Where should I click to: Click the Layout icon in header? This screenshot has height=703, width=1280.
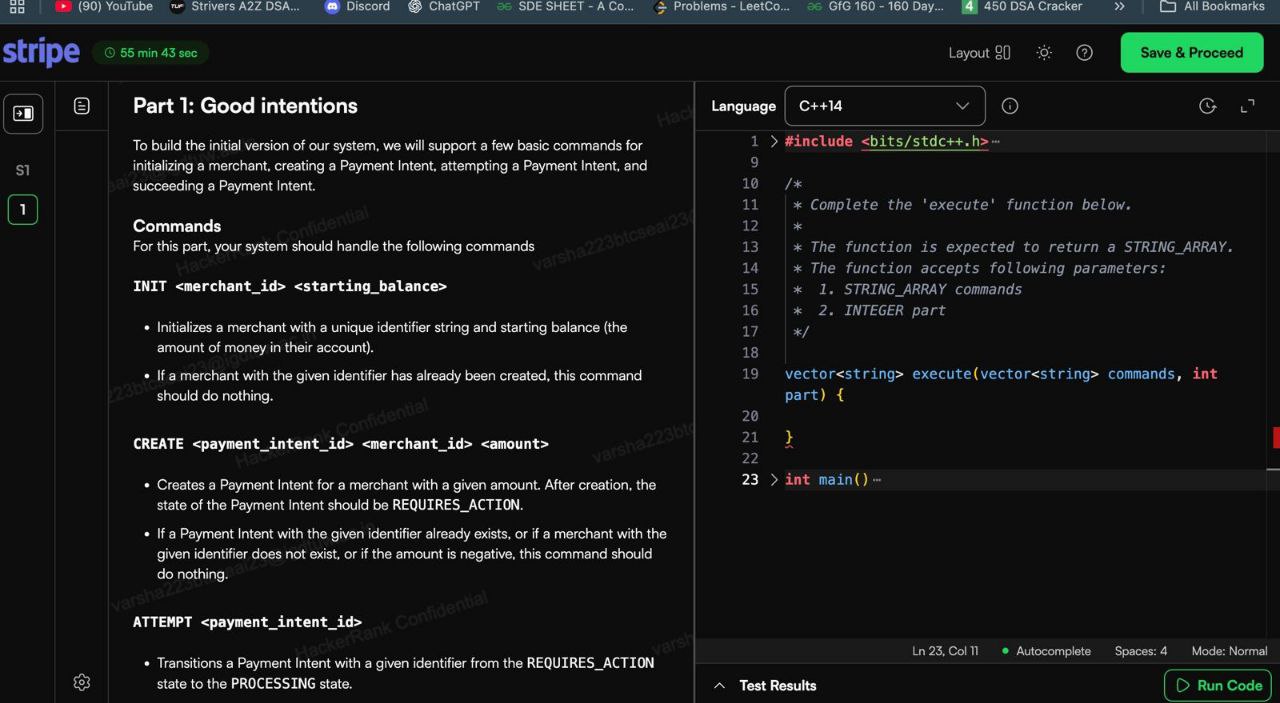[1003, 53]
